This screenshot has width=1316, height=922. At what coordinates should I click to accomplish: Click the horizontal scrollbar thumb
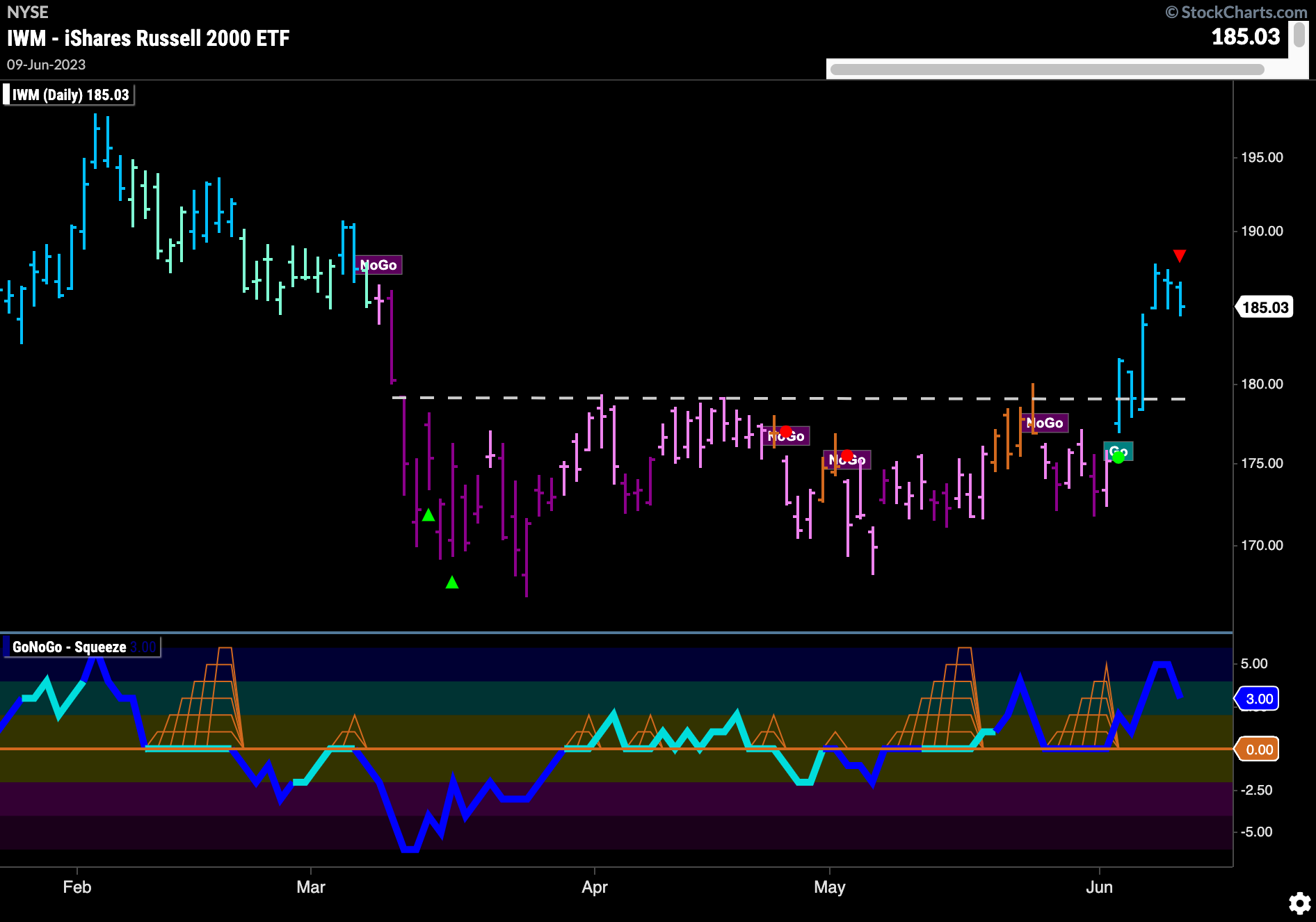click(1047, 70)
